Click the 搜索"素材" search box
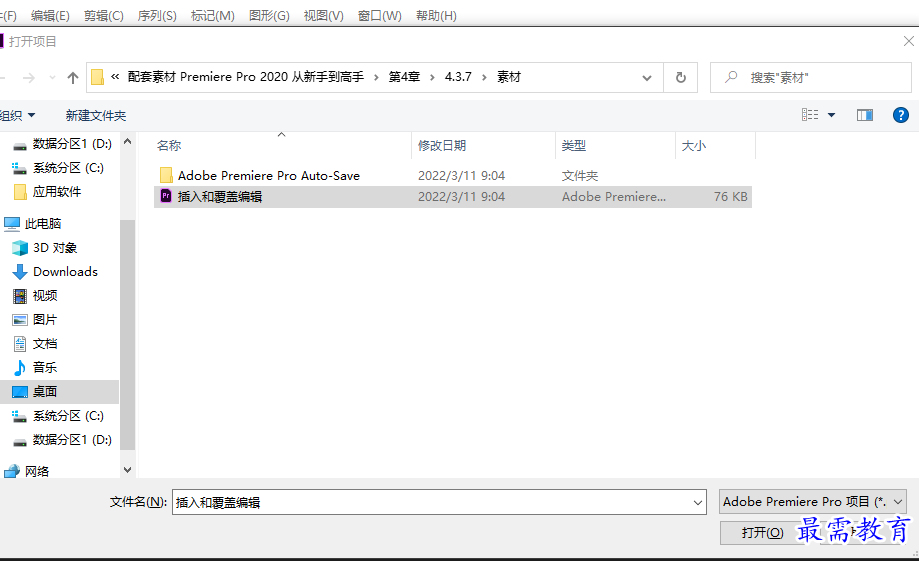Image resolution: width=919 pixels, height=561 pixels. [x=811, y=77]
